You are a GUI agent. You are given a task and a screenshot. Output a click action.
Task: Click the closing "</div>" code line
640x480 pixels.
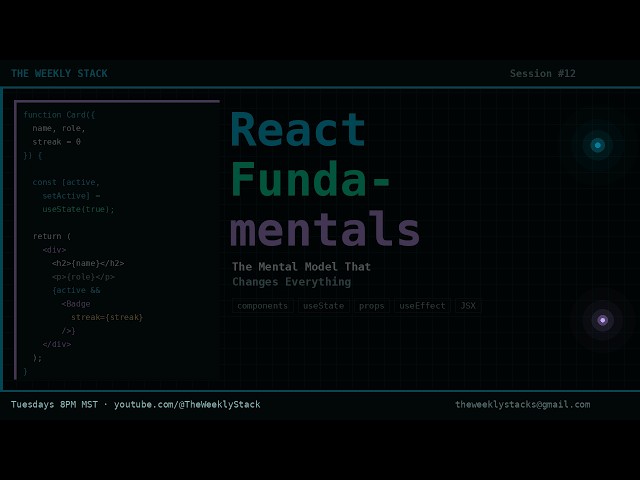[x=57, y=344]
